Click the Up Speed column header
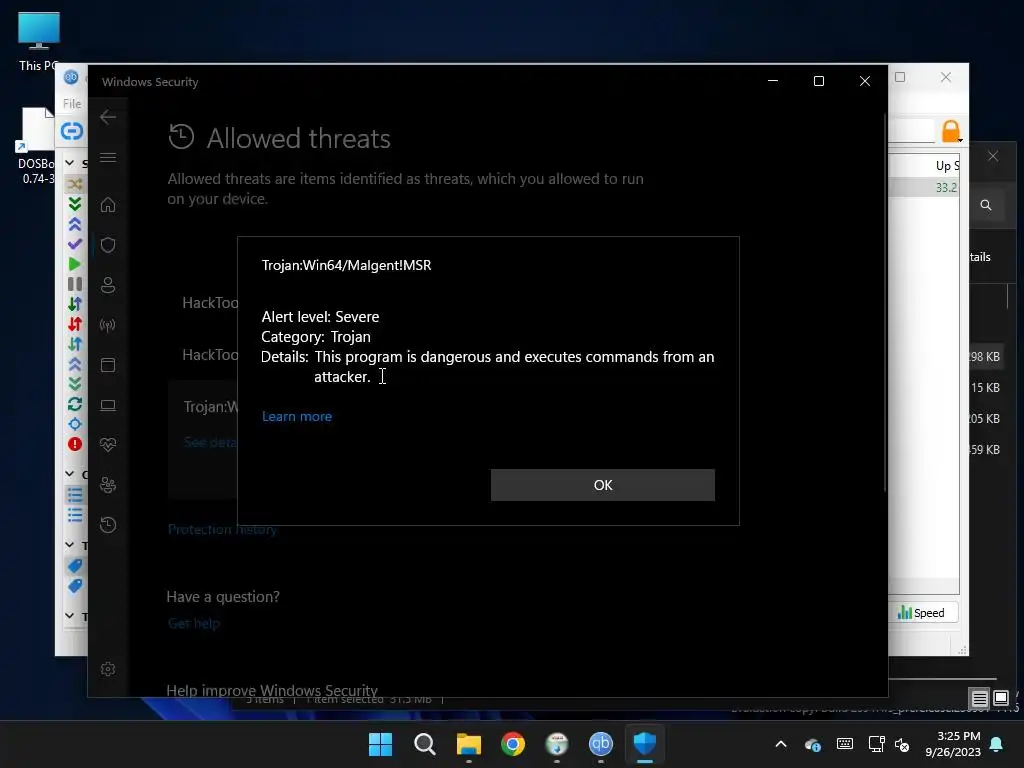The height and width of the screenshot is (768, 1024). pos(946,166)
